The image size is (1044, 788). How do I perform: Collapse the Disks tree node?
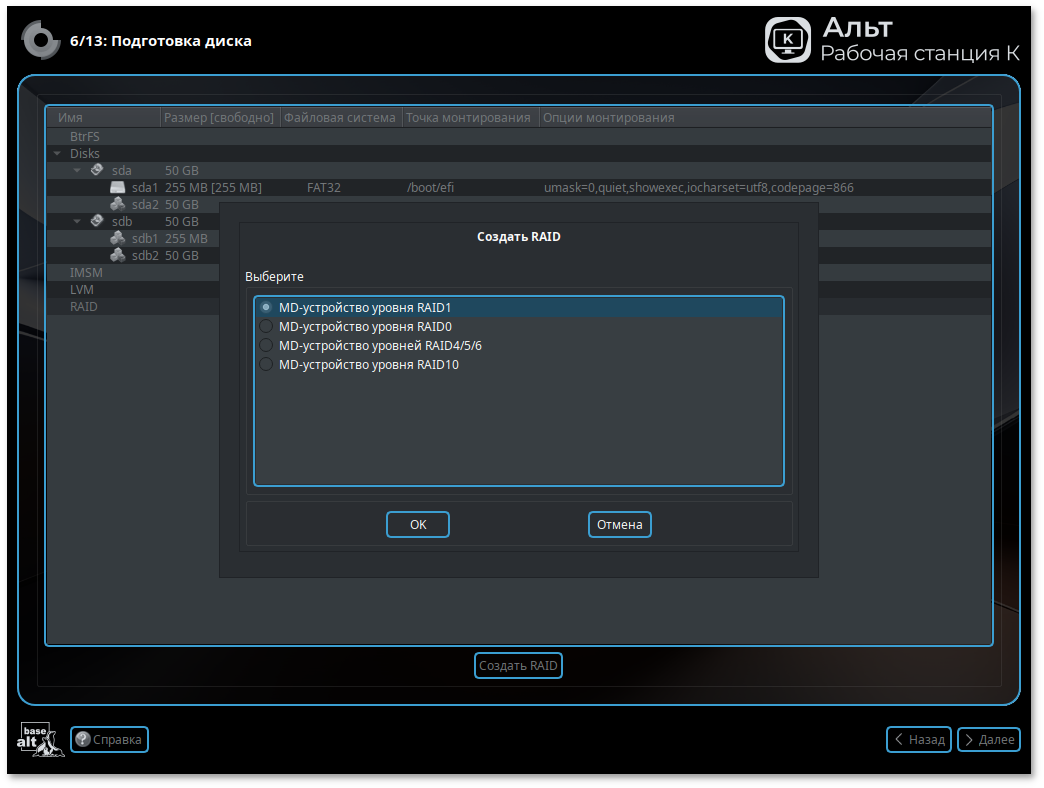point(57,154)
